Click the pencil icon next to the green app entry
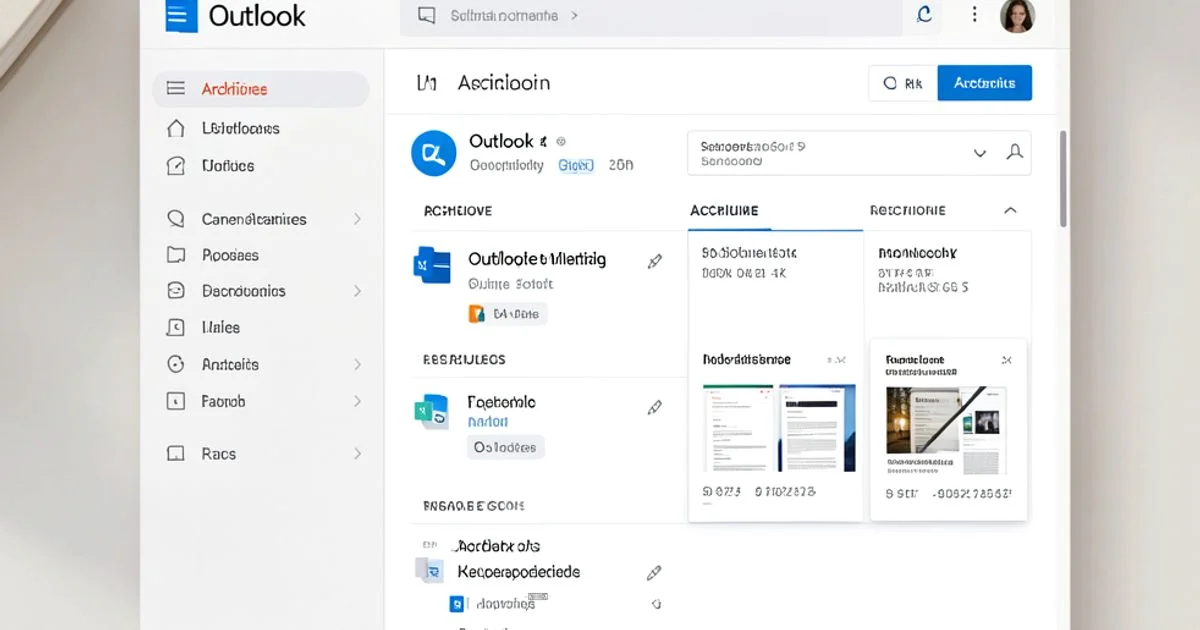 click(655, 406)
